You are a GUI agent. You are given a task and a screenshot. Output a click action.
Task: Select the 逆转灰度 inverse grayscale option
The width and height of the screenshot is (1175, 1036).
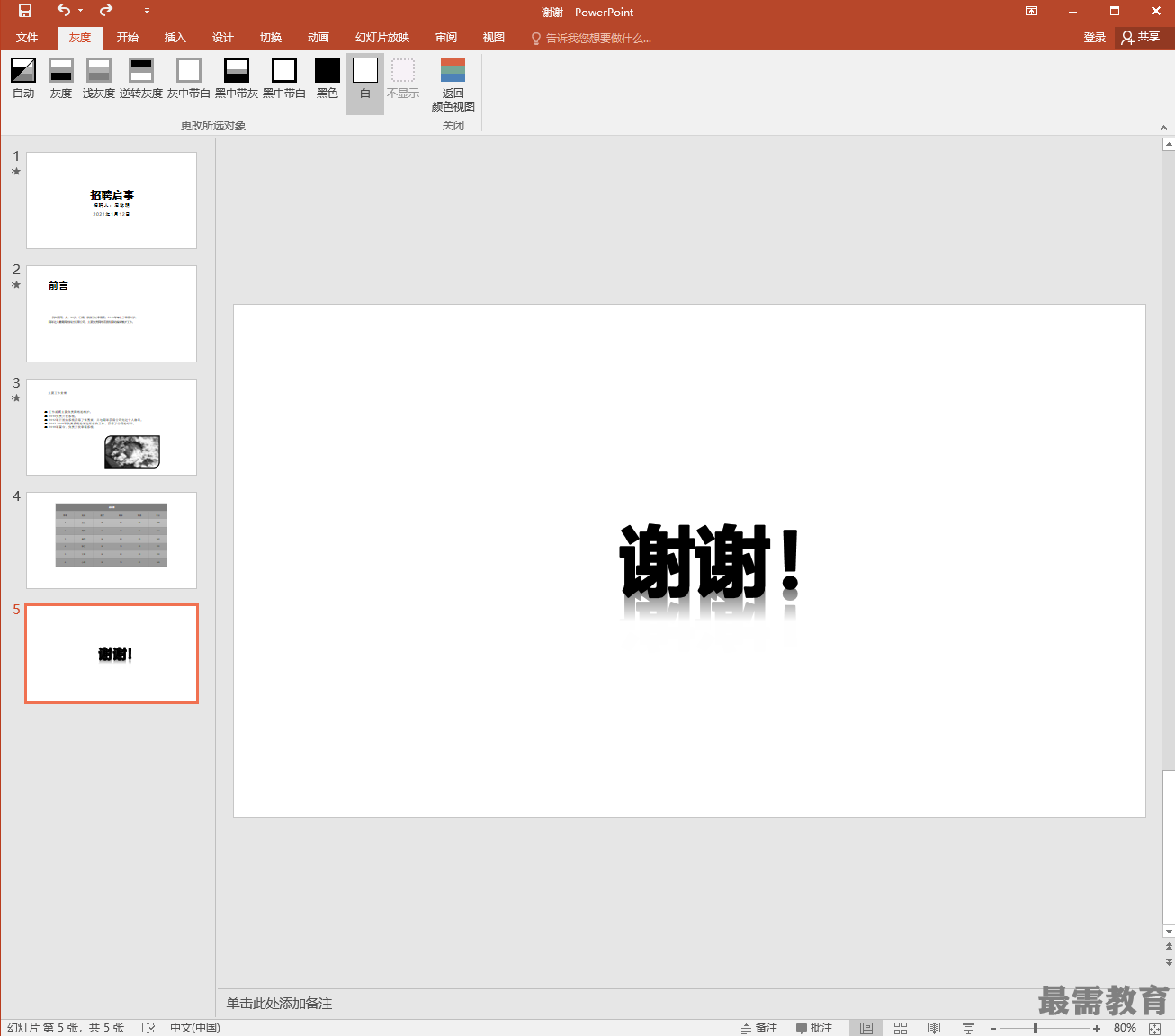point(141,79)
